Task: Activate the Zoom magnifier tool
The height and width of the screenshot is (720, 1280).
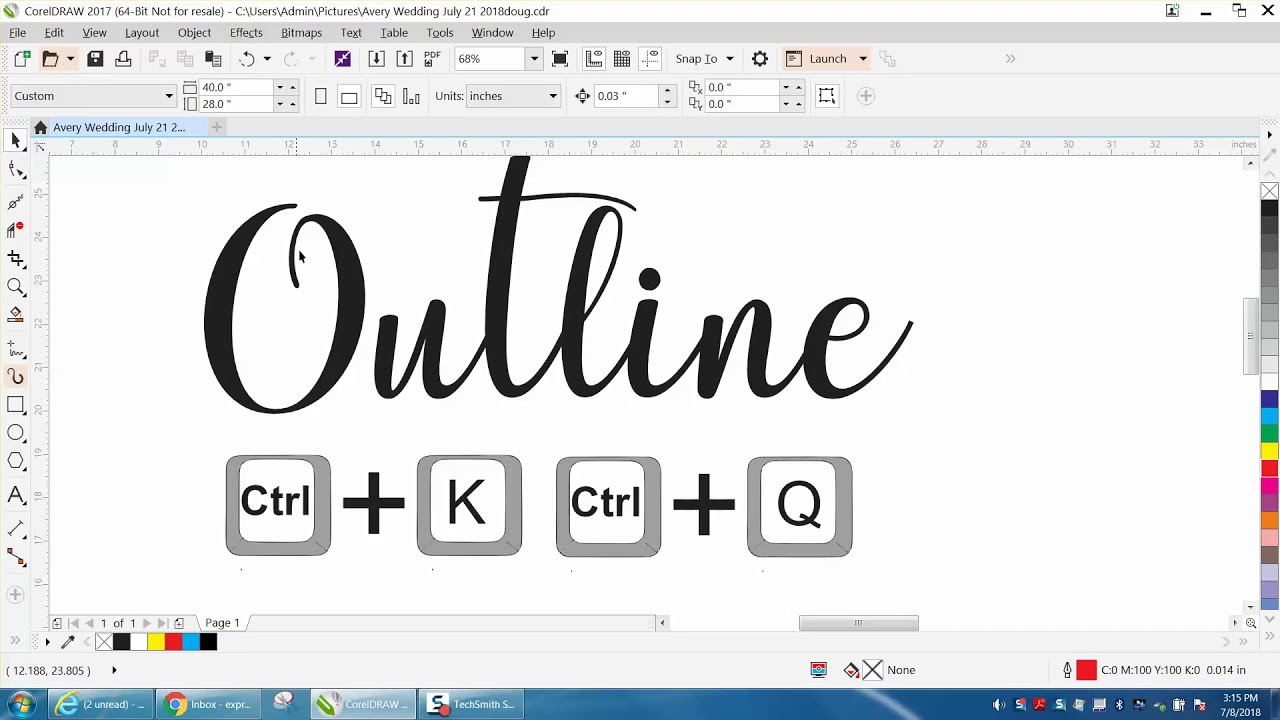Action: 15,287
